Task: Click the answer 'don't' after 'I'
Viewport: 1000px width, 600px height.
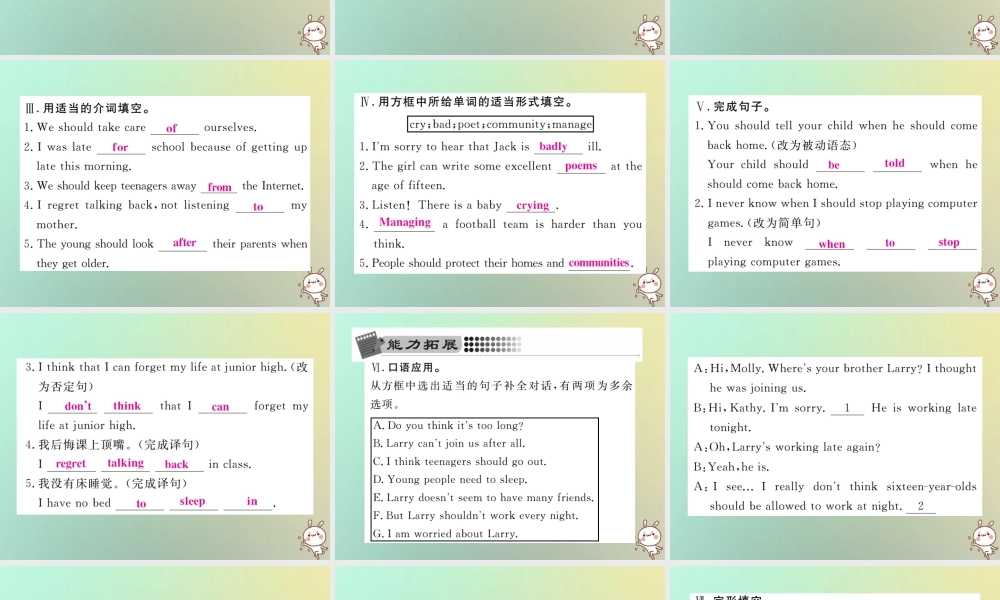Action: click(78, 406)
